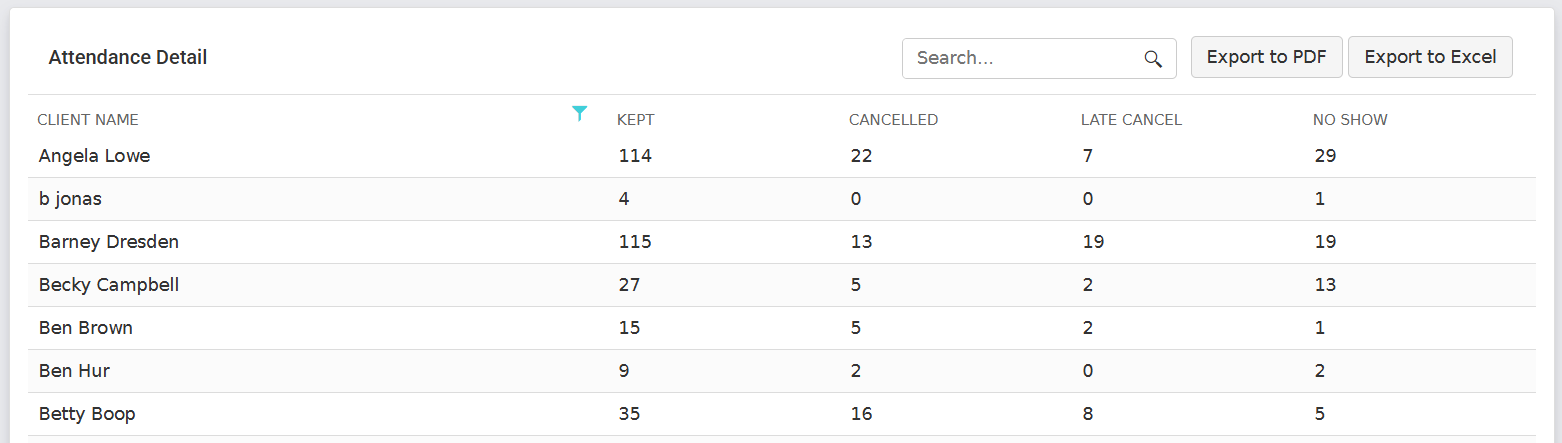Sort by the Late Cancel column header
Viewport: 1562px width, 443px height.
1131,120
